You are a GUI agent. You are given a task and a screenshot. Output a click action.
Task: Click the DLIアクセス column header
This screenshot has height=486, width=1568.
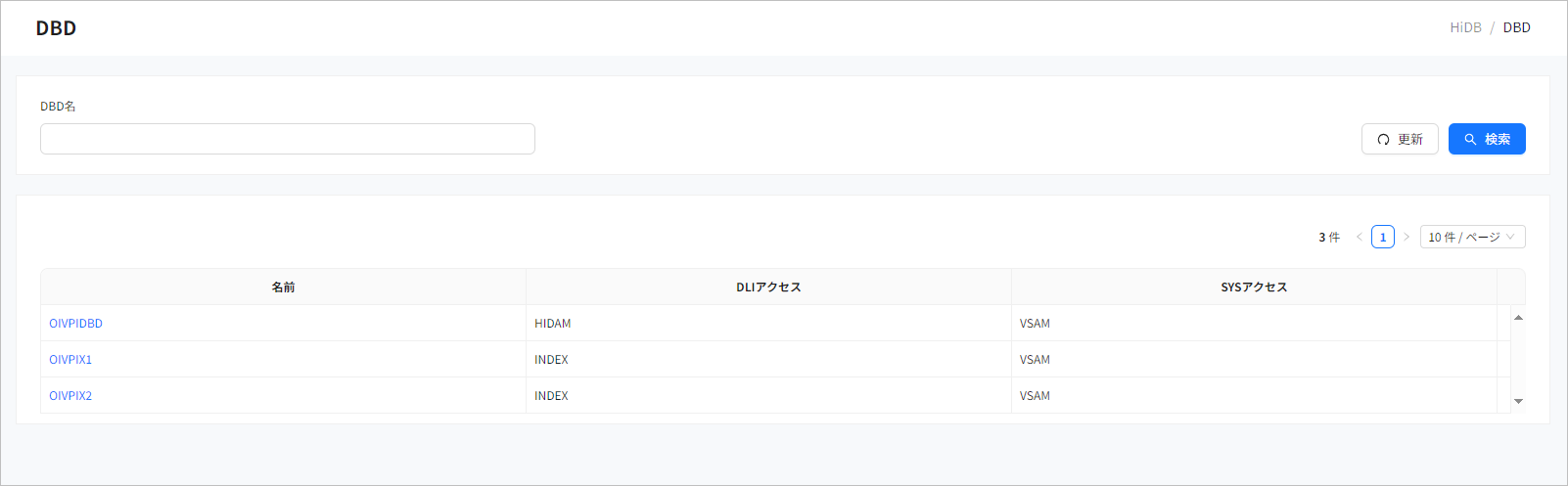(768, 287)
